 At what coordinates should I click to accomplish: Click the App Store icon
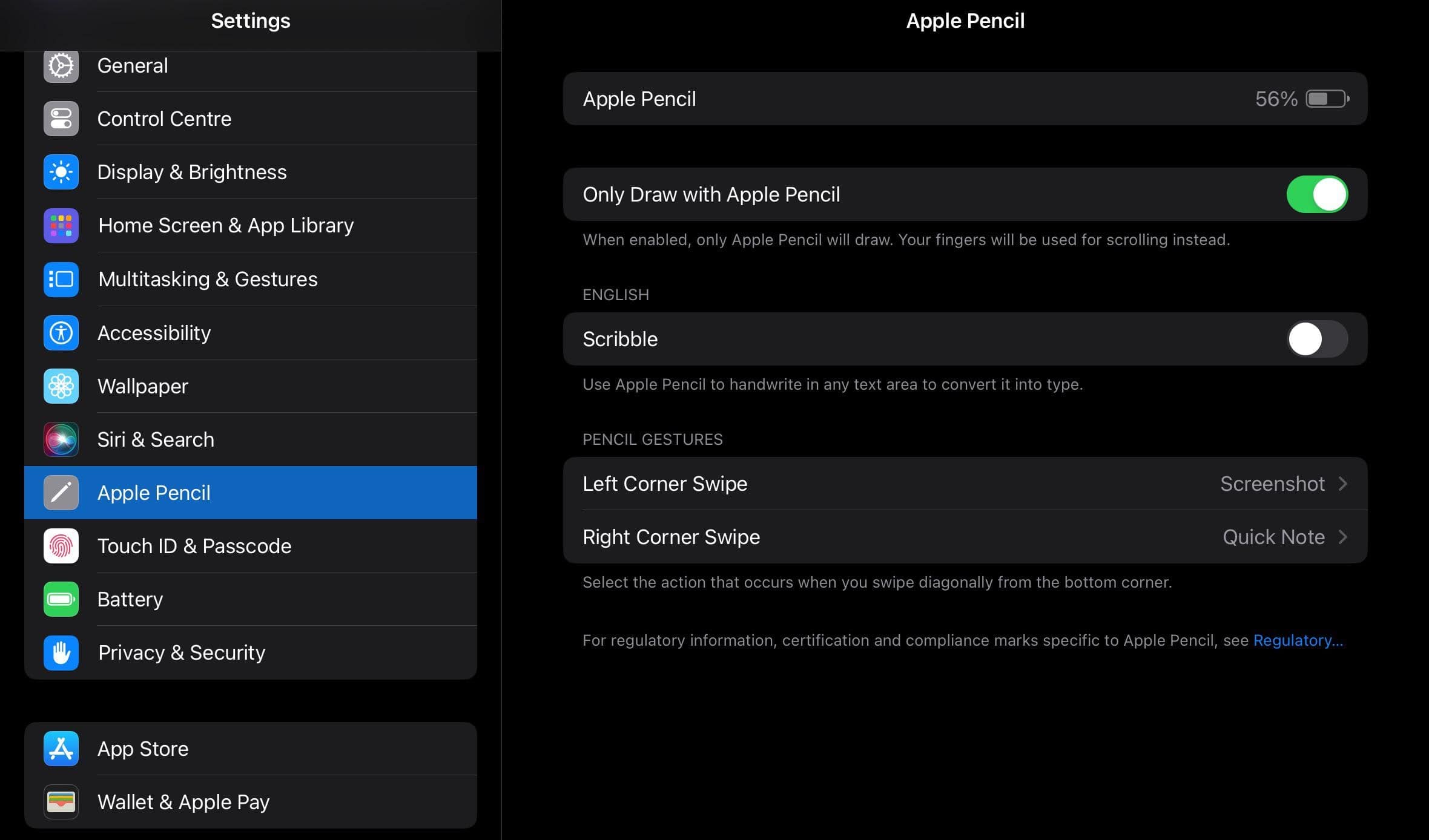point(61,749)
